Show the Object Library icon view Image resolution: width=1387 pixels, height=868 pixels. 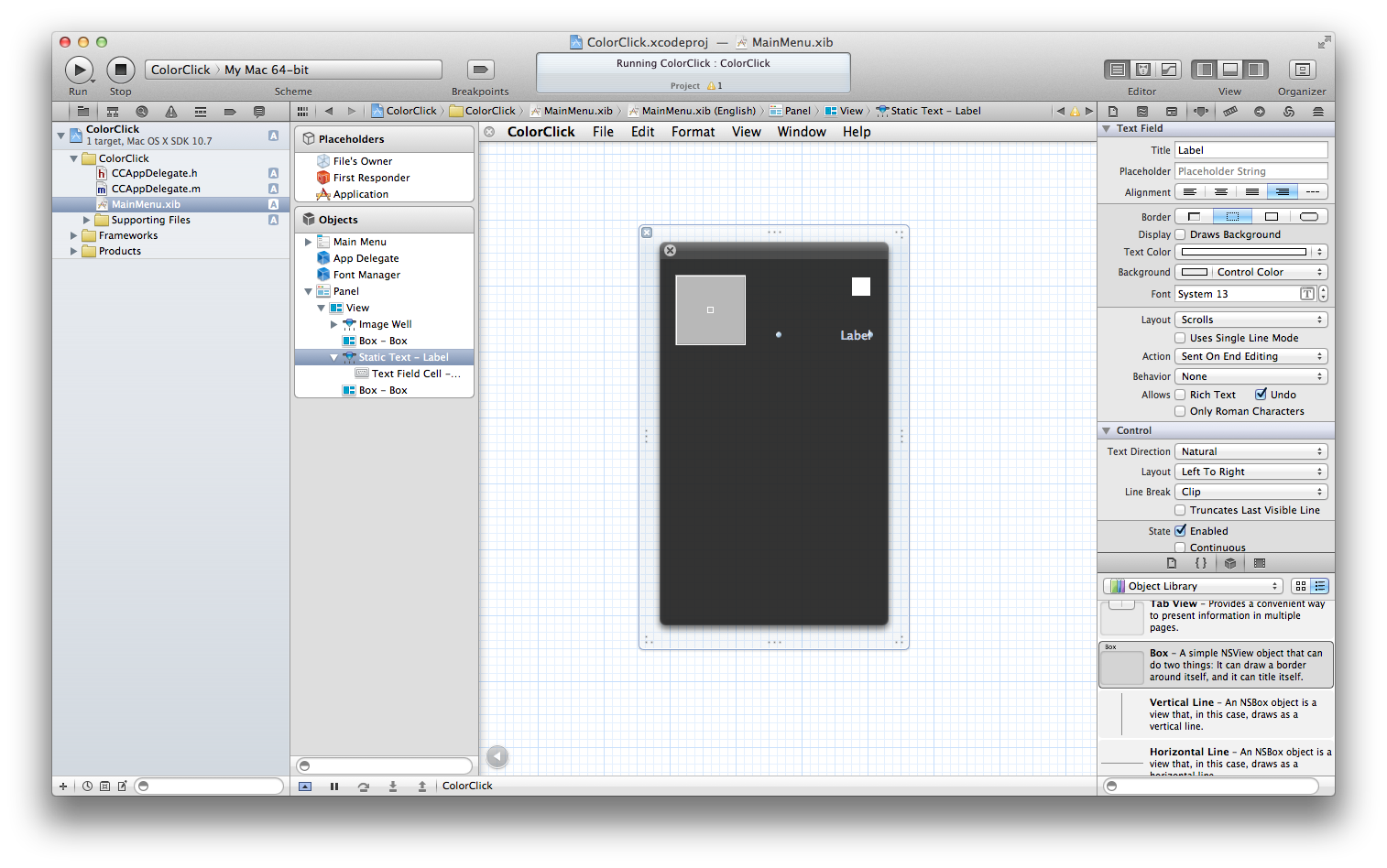(1301, 586)
